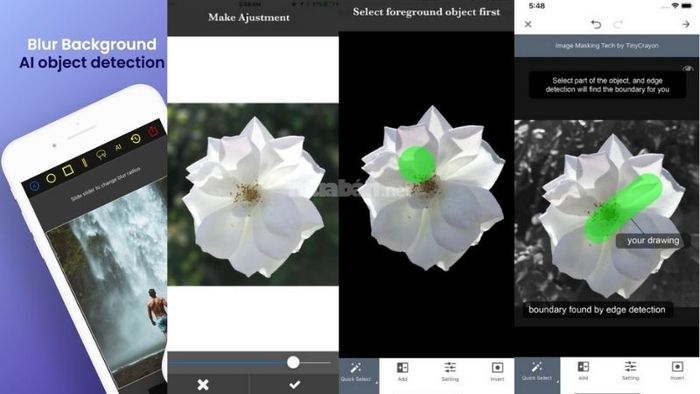The height and width of the screenshot is (394, 700).
Task: Click the 'Make Ajustment' title
Action: tap(249, 17)
